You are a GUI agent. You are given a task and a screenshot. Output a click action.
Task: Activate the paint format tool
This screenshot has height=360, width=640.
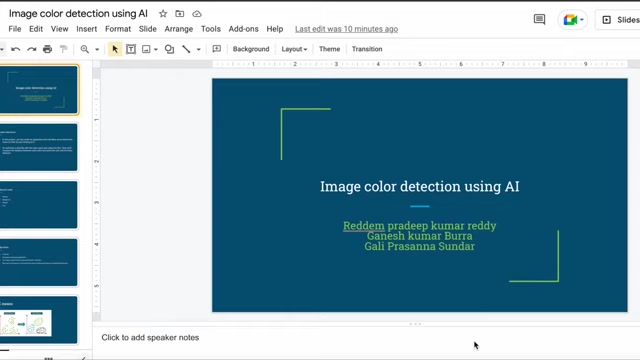click(63, 49)
